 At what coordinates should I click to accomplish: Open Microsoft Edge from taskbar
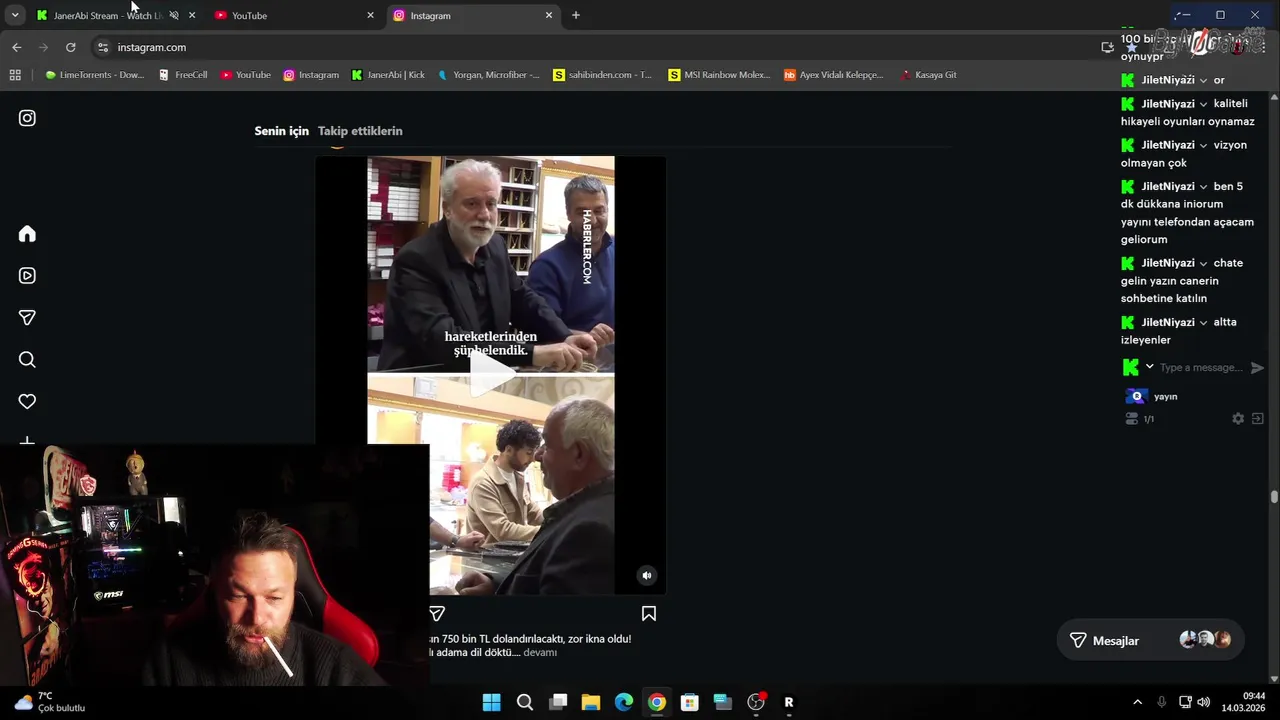point(624,702)
